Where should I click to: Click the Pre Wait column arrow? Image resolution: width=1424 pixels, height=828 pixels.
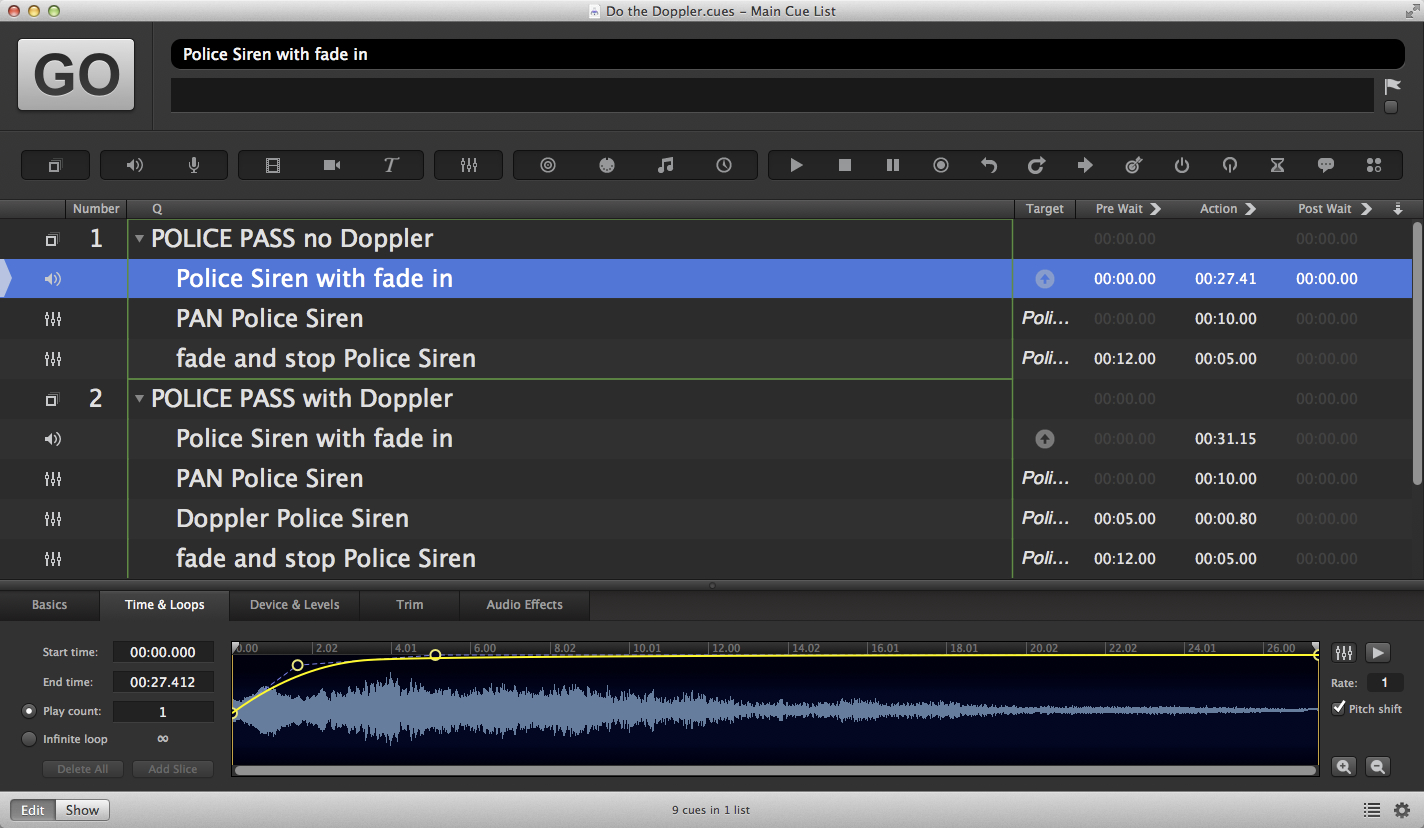pos(1156,209)
